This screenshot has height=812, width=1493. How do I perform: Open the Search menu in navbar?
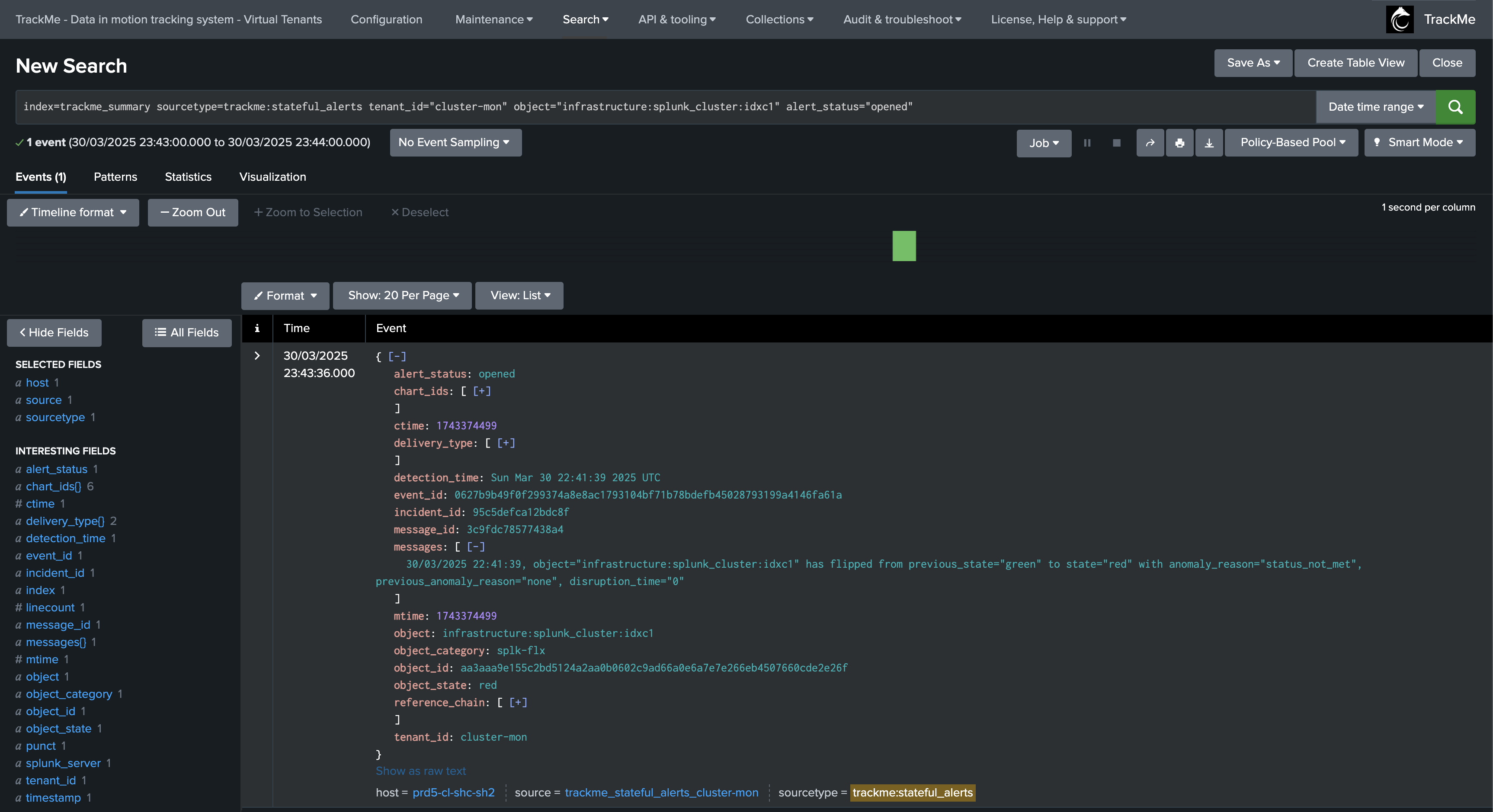coord(585,19)
